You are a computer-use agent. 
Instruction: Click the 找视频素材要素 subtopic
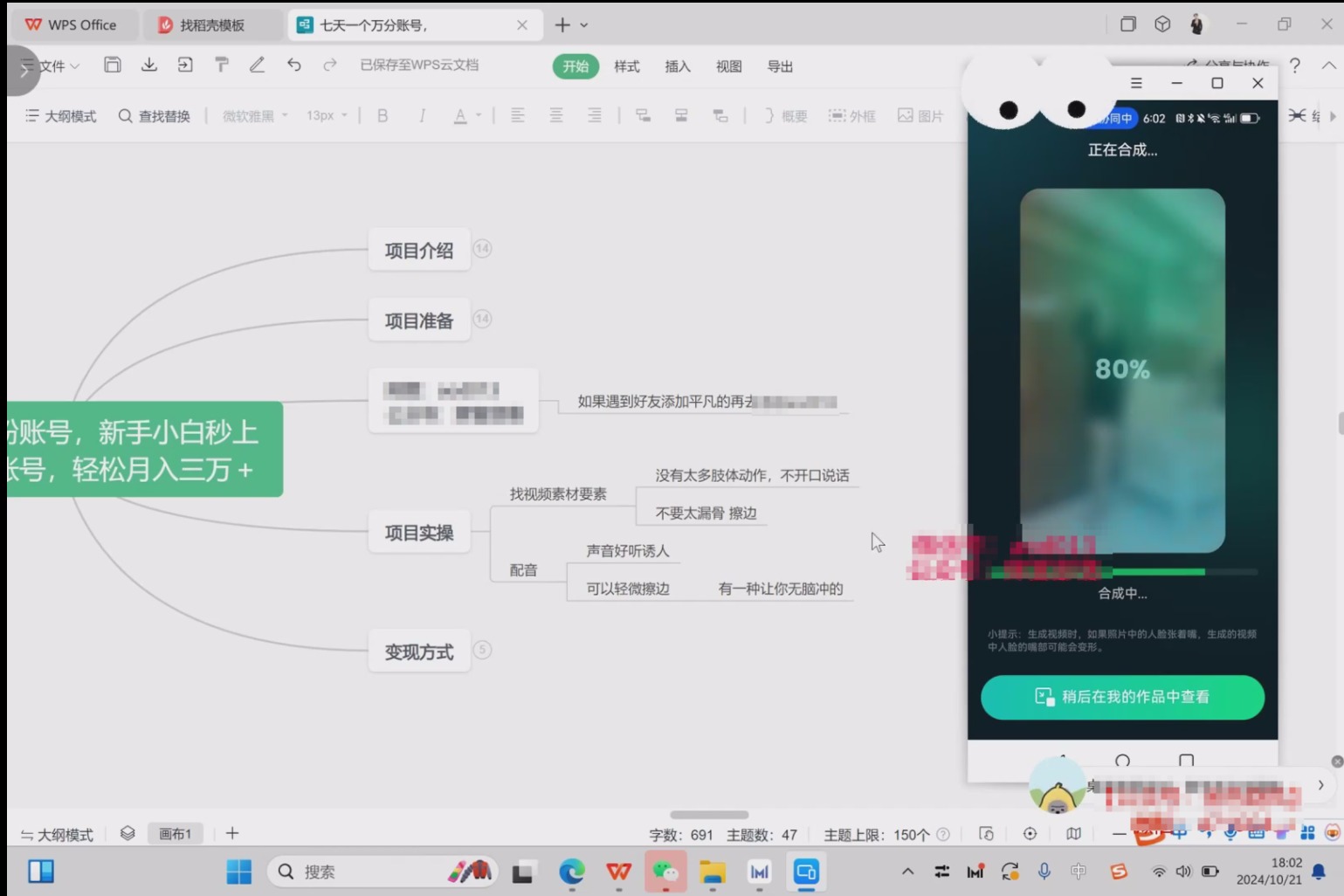[x=558, y=494]
